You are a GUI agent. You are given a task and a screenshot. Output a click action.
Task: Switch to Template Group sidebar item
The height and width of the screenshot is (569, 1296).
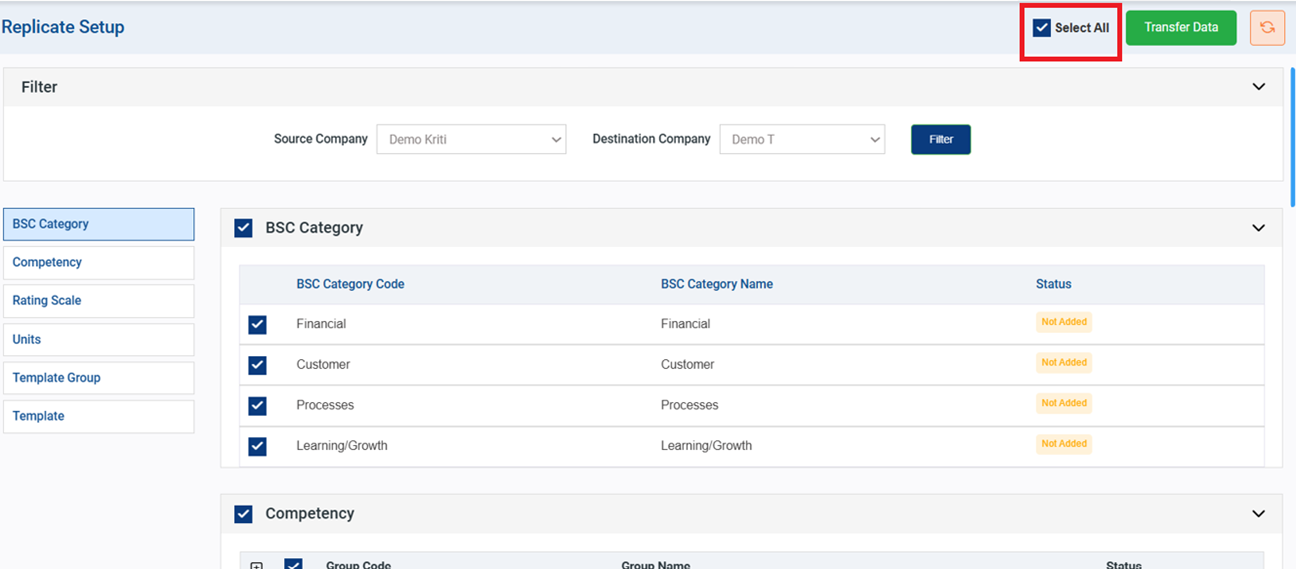(98, 378)
